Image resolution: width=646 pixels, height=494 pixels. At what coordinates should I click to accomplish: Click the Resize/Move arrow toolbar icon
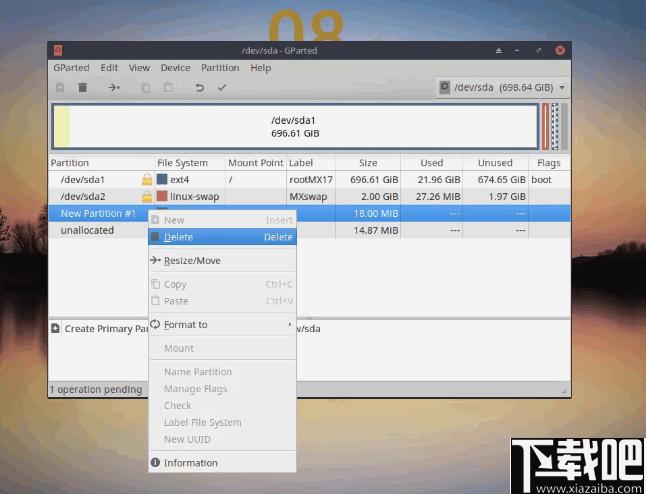coord(114,87)
